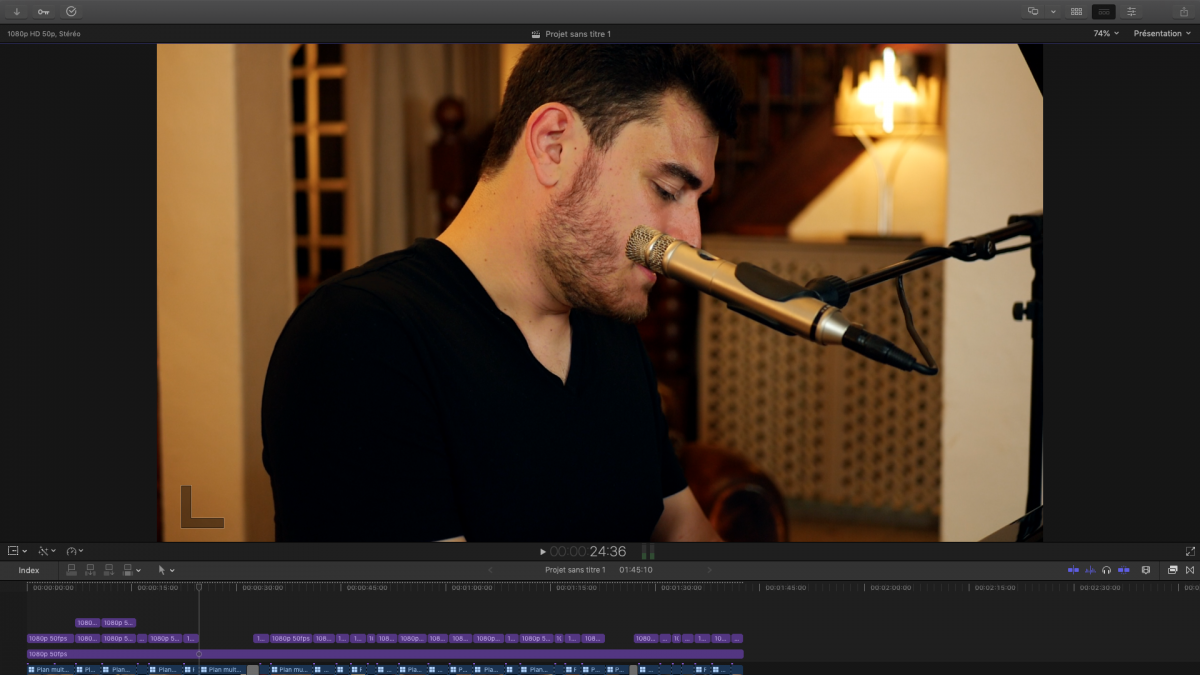Open the share project export icon
Screen dimensions: 1200x675
(1184, 12)
